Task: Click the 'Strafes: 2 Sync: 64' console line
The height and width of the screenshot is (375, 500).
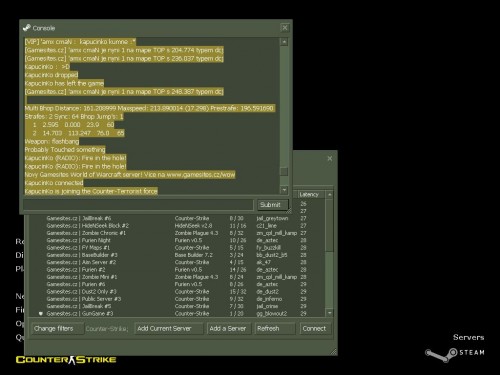Action: 74,117
